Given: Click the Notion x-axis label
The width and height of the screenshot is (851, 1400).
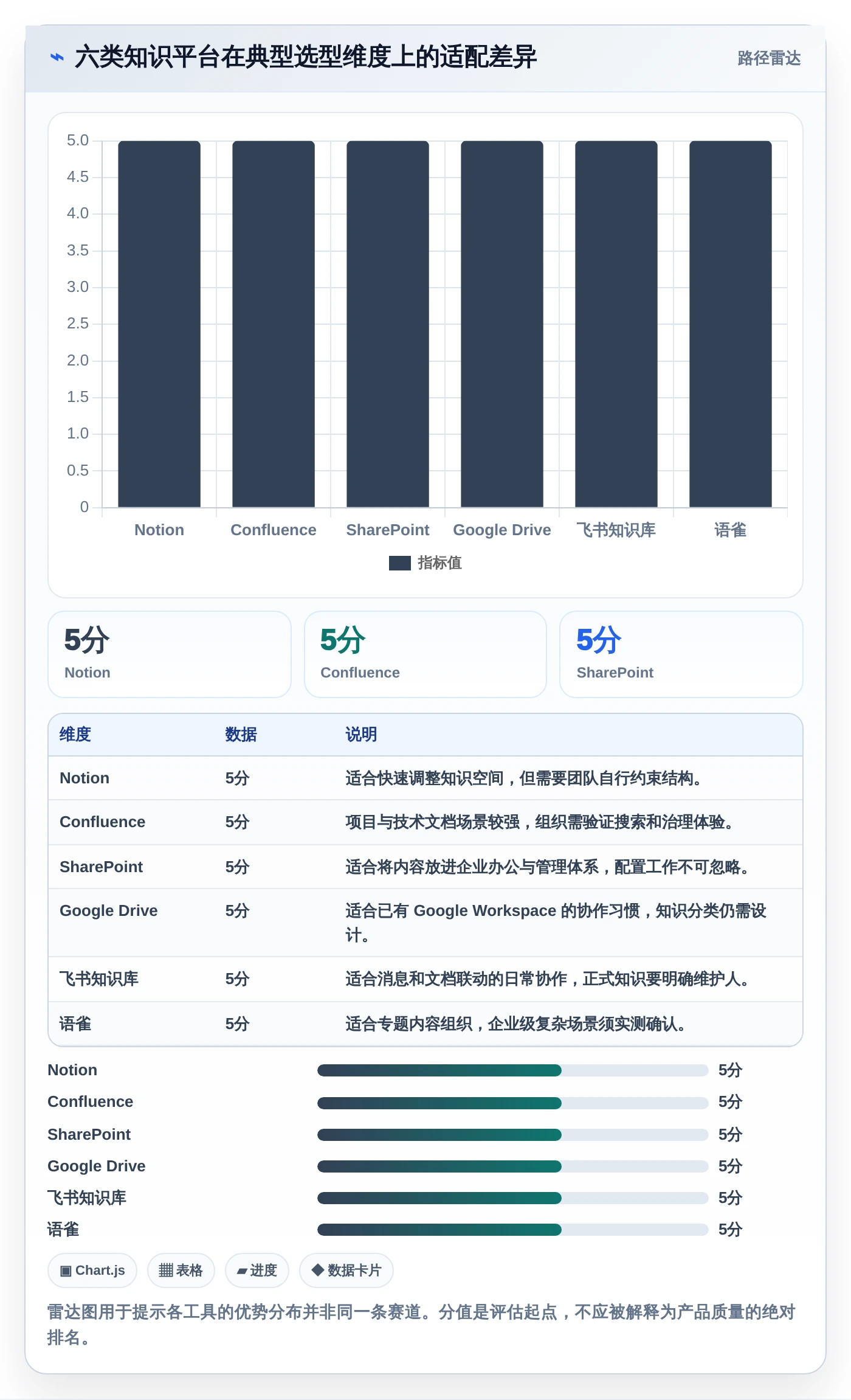Looking at the screenshot, I should pyautogui.click(x=159, y=530).
